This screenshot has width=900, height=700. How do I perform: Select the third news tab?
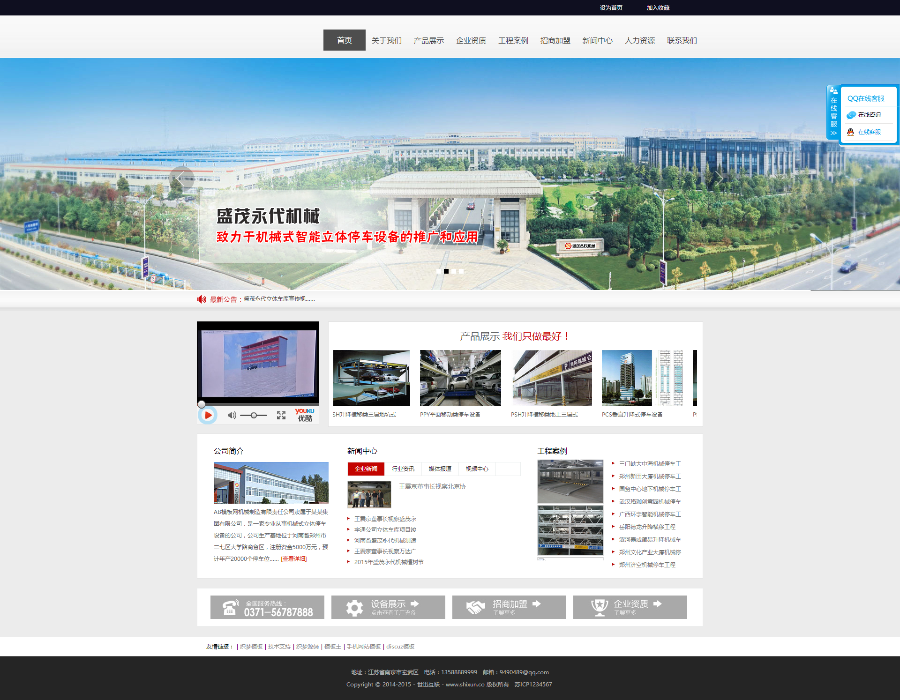tap(440, 469)
